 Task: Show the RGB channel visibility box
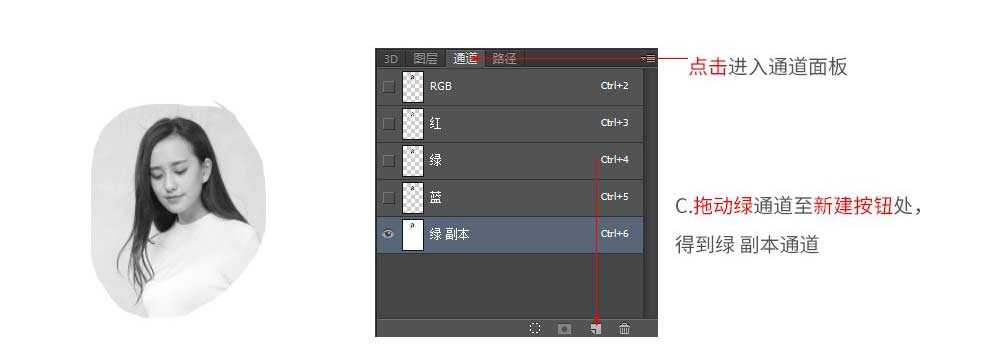pyautogui.click(x=388, y=86)
